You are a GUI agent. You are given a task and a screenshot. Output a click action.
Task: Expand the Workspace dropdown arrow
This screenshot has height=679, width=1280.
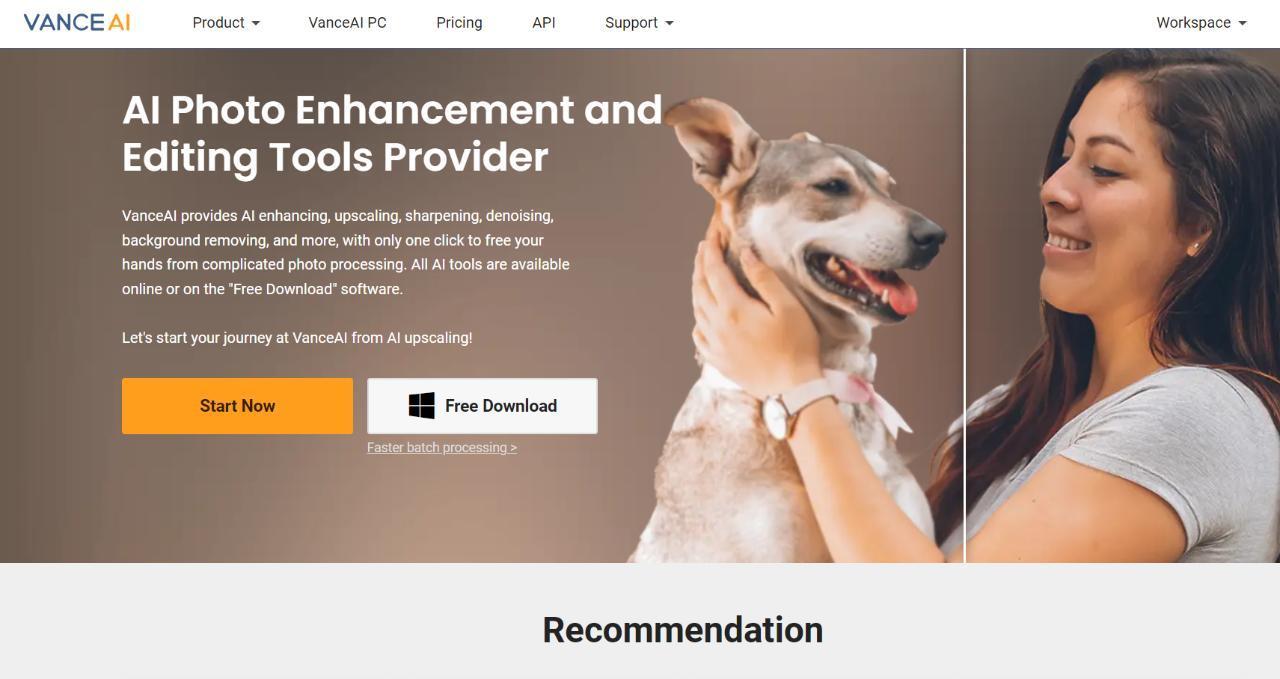click(x=1242, y=23)
